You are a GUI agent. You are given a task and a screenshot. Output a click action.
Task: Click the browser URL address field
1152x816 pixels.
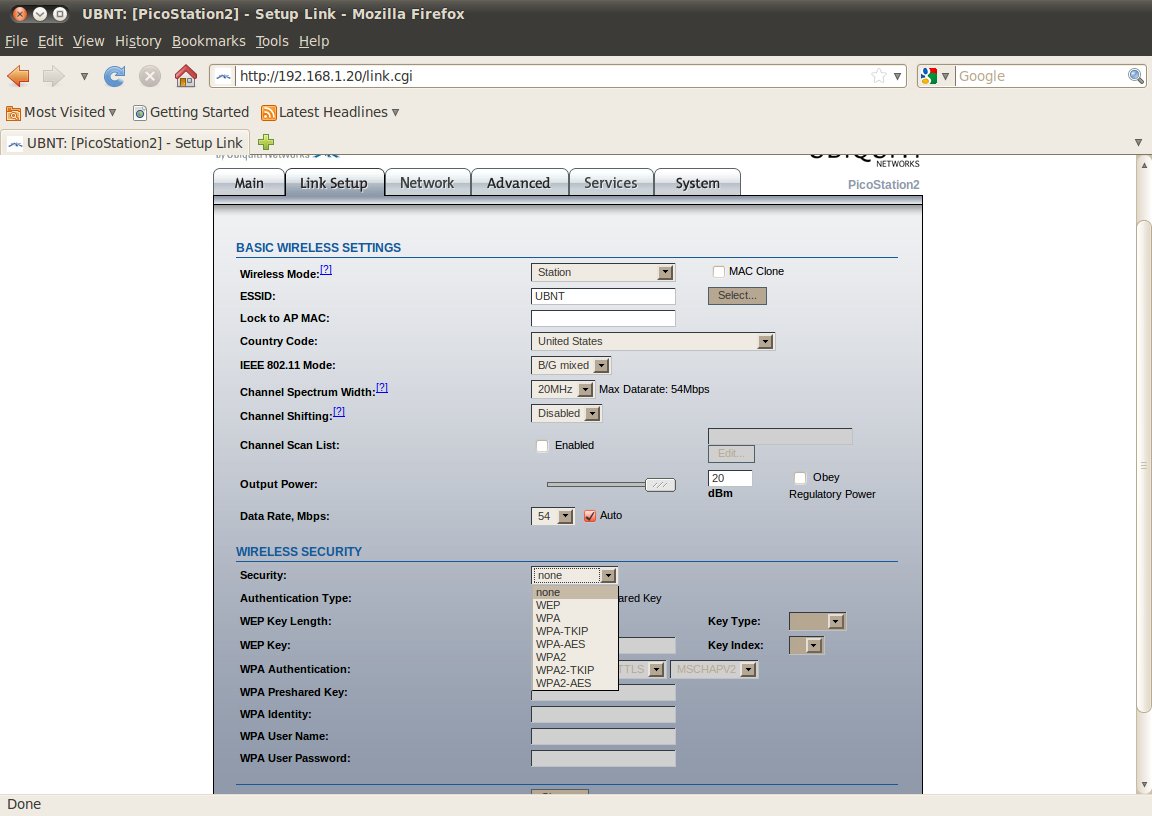point(551,76)
